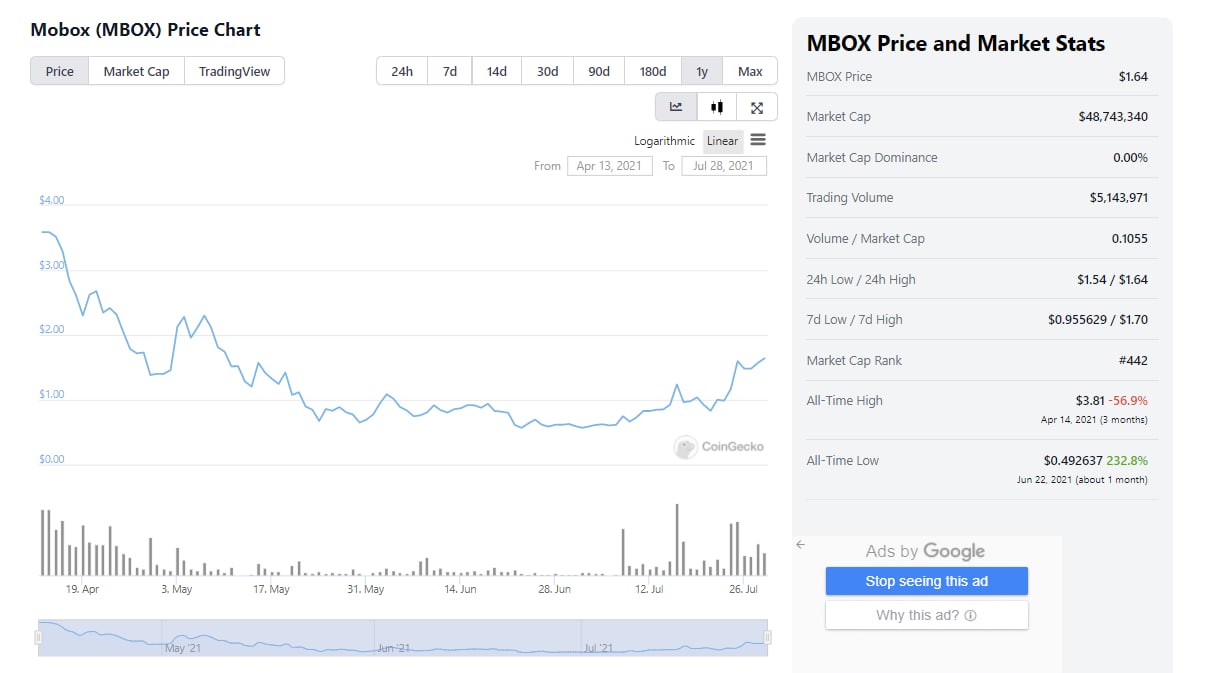Open the From date picker field
The width and height of the screenshot is (1210, 673).
(609, 166)
